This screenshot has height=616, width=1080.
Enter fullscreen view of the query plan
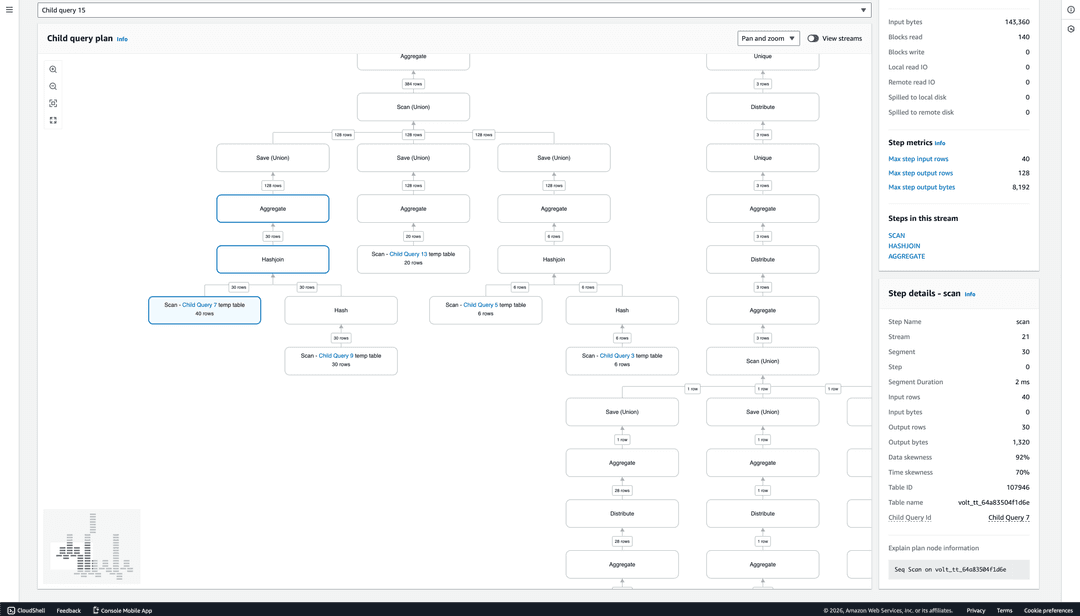53,120
